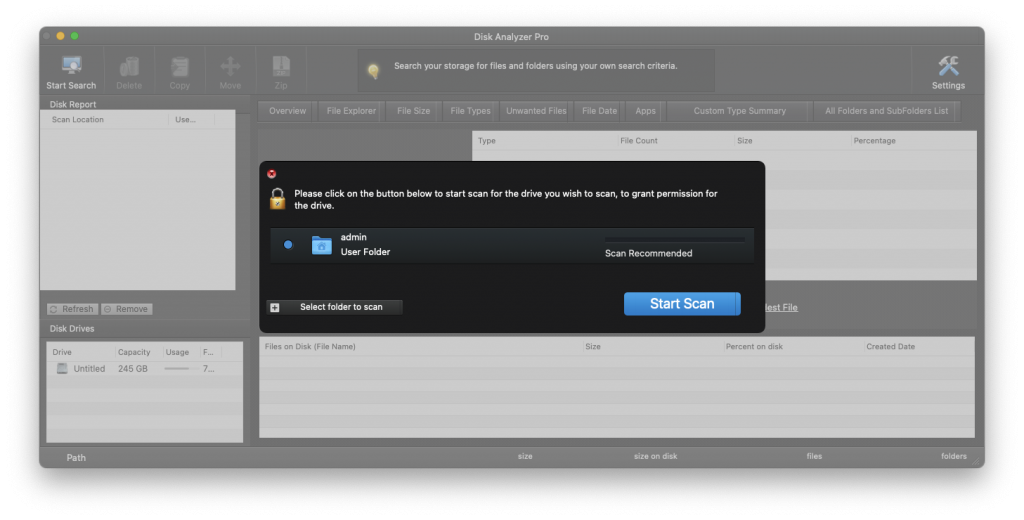Close the scan dialog with red X

(272, 174)
